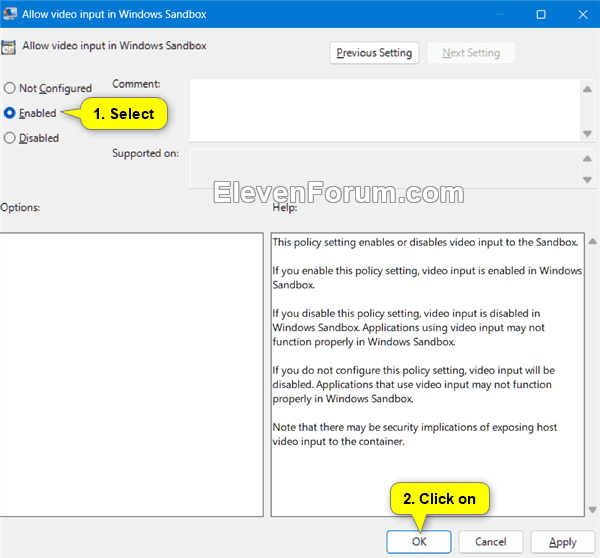Click the Next Setting button
The height and width of the screenshot is (558, 600).
471,53
